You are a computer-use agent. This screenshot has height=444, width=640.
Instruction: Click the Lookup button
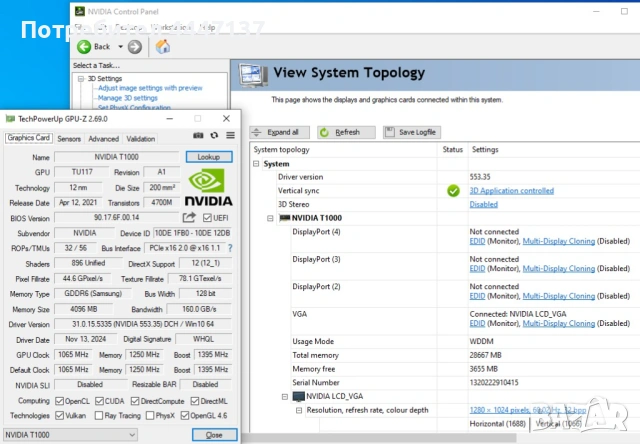click(x=208, y=157)
